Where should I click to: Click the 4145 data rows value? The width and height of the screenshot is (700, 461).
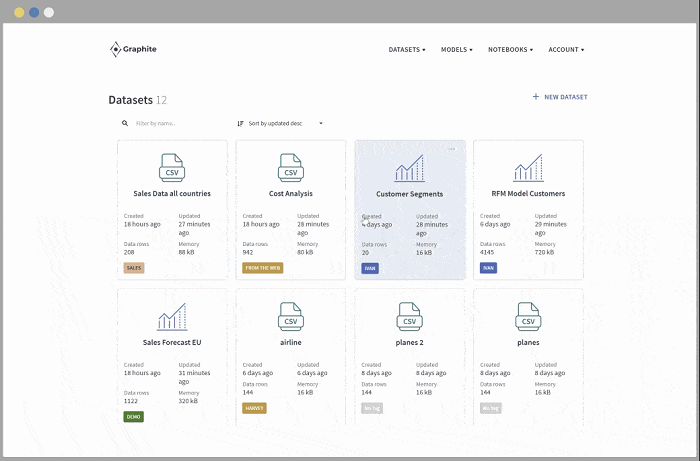487,252
